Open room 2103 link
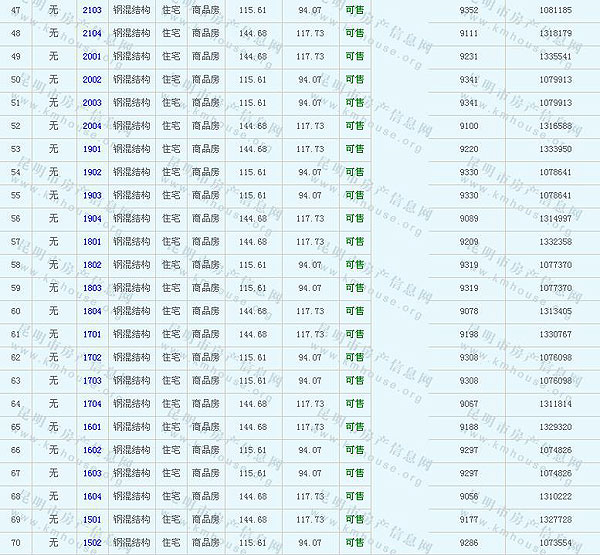The height and width of the screenshot is (555, 600). click(92, 10)
